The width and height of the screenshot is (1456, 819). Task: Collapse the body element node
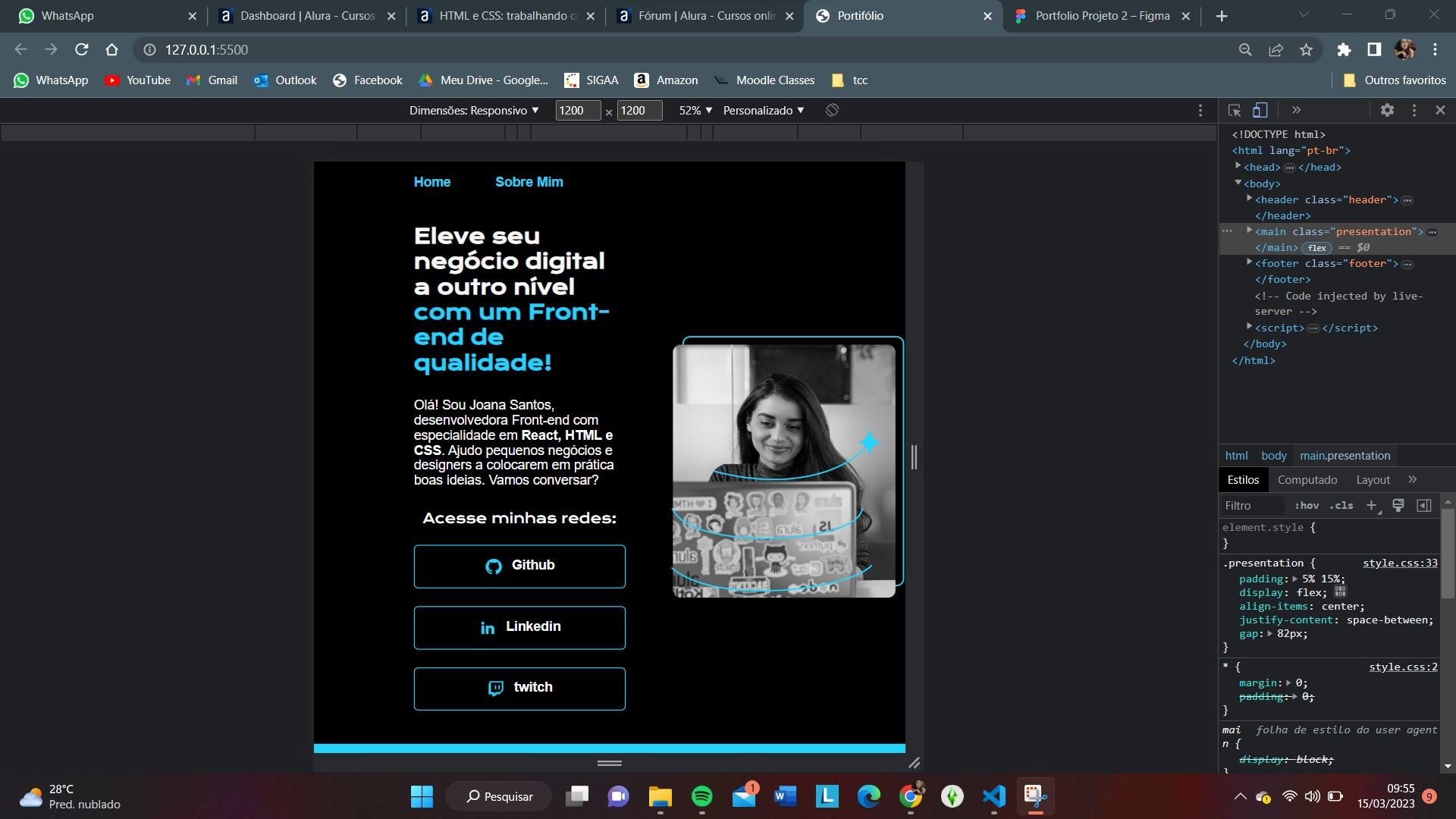coord(1238,183)
